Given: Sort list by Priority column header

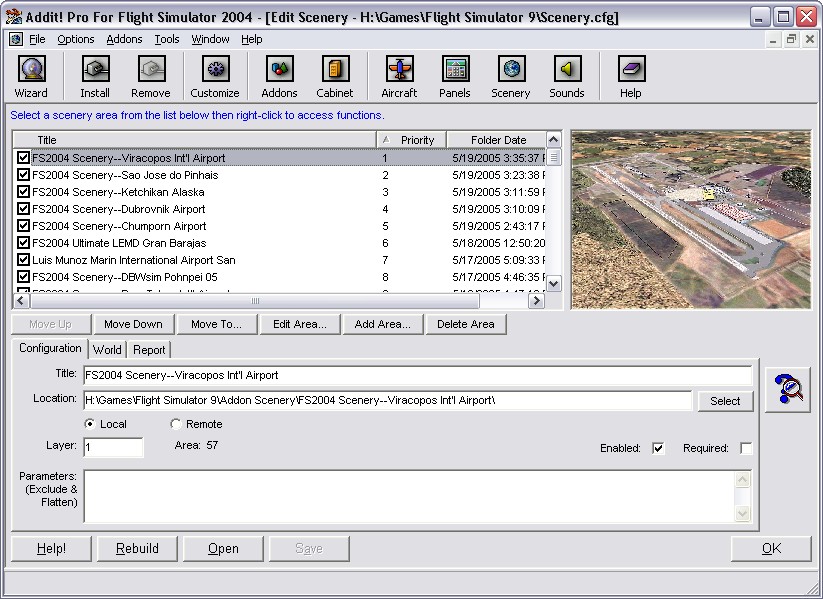Looking at the screenshot, I should click(x=412, y=140).
